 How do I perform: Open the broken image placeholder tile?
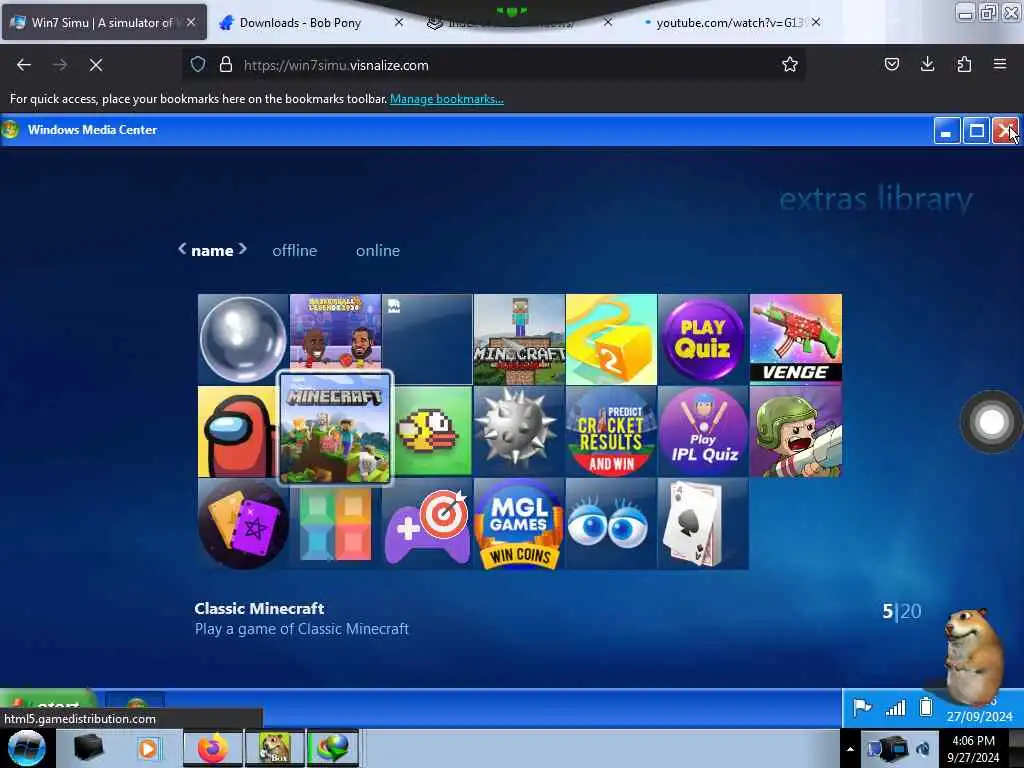click(x=427, y=339)
